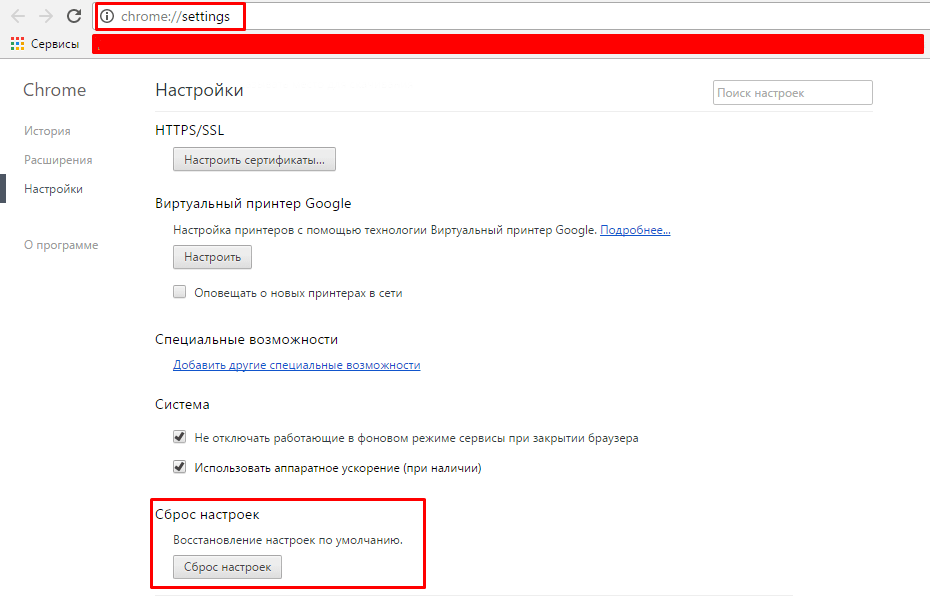Open the О программе page

tap(61, 245)
